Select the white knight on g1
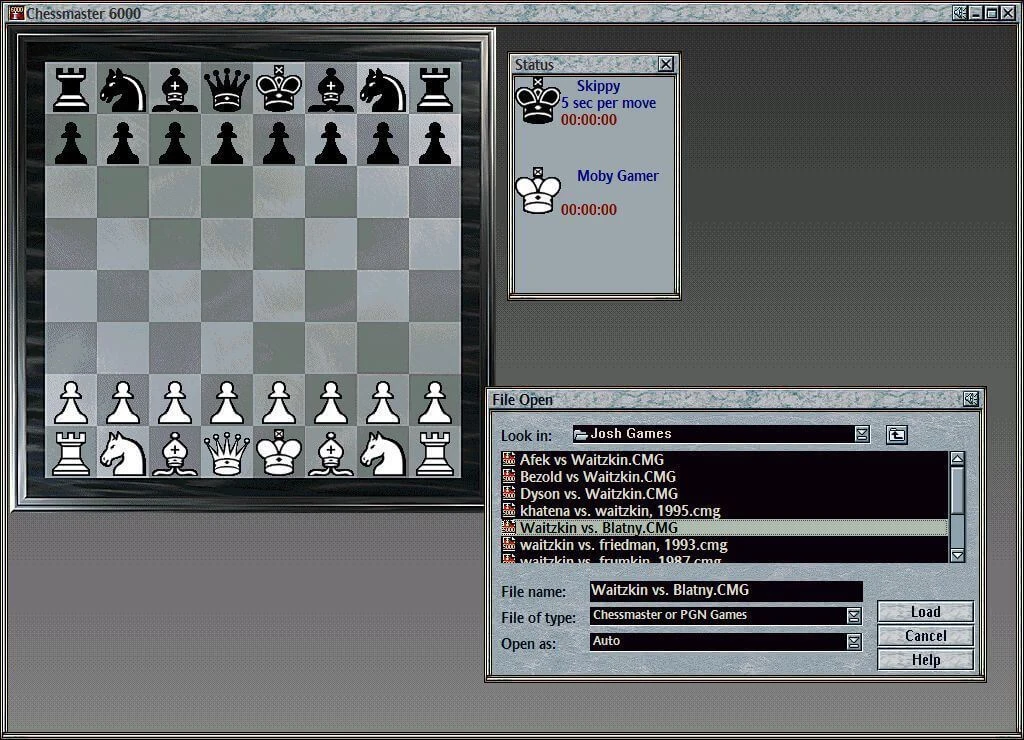 [x=383, y=454]
